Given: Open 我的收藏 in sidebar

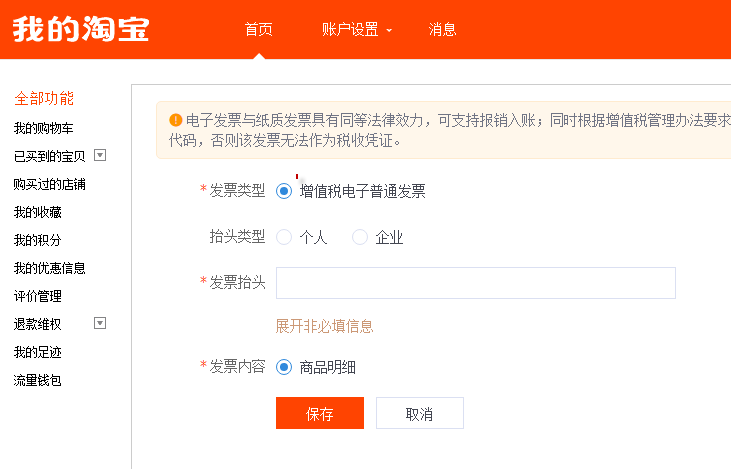Looking at the screenshot, I should (38, 212).
